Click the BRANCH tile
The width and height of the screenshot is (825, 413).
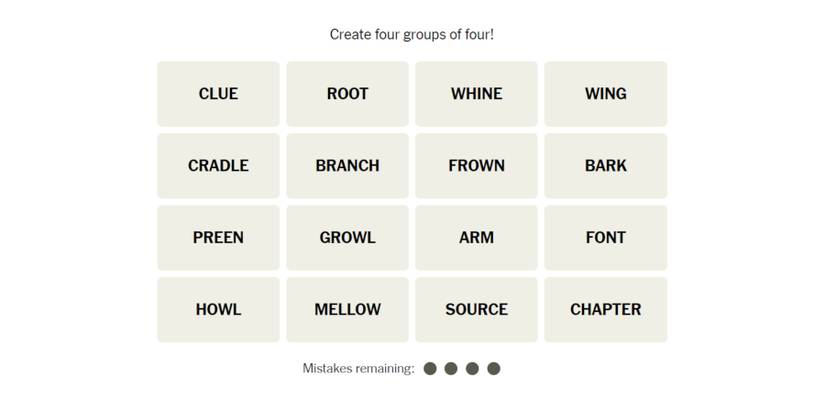tap(347, 166)
